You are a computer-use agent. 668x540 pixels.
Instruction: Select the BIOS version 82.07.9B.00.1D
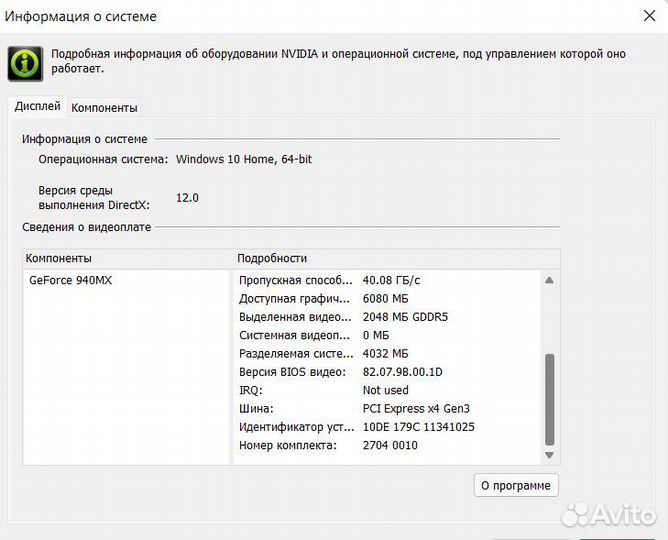403,372
